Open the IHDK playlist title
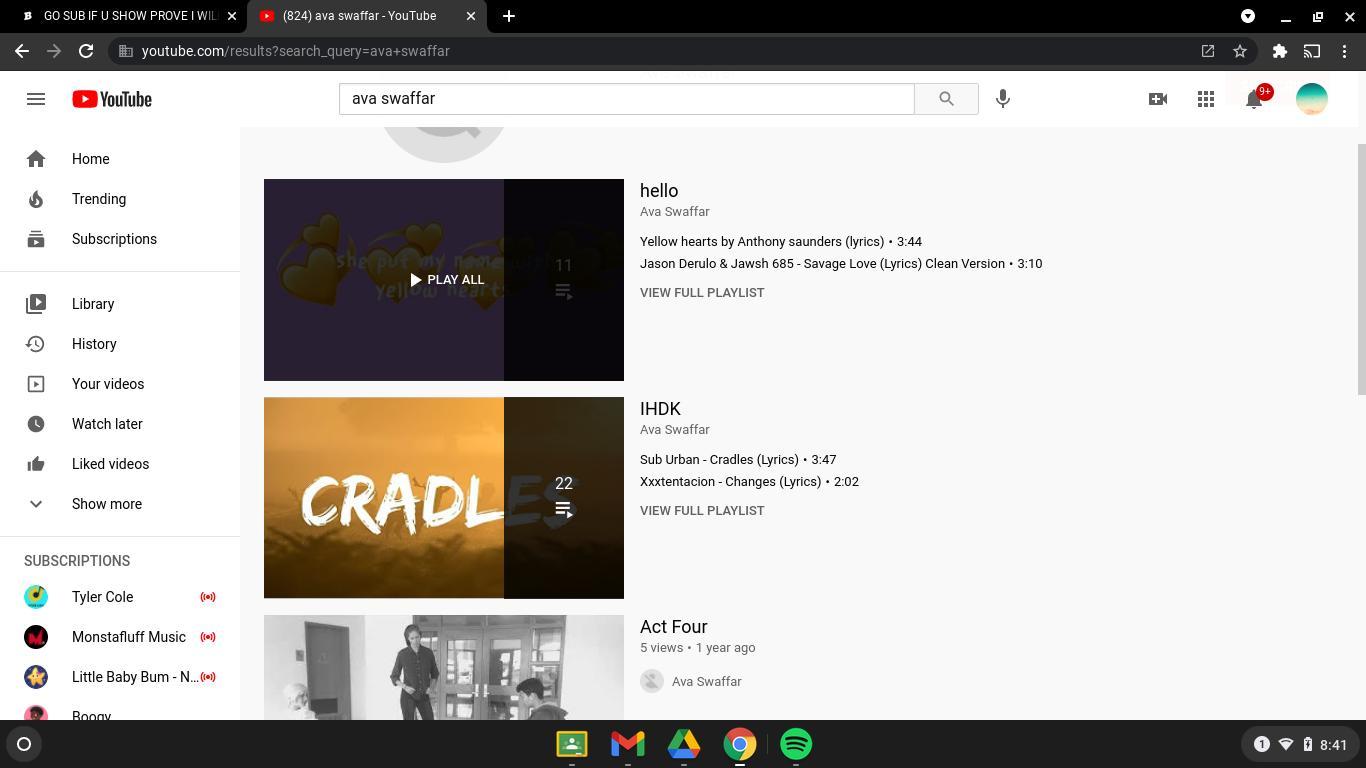 pyautogui.click(x=660, y=409)
